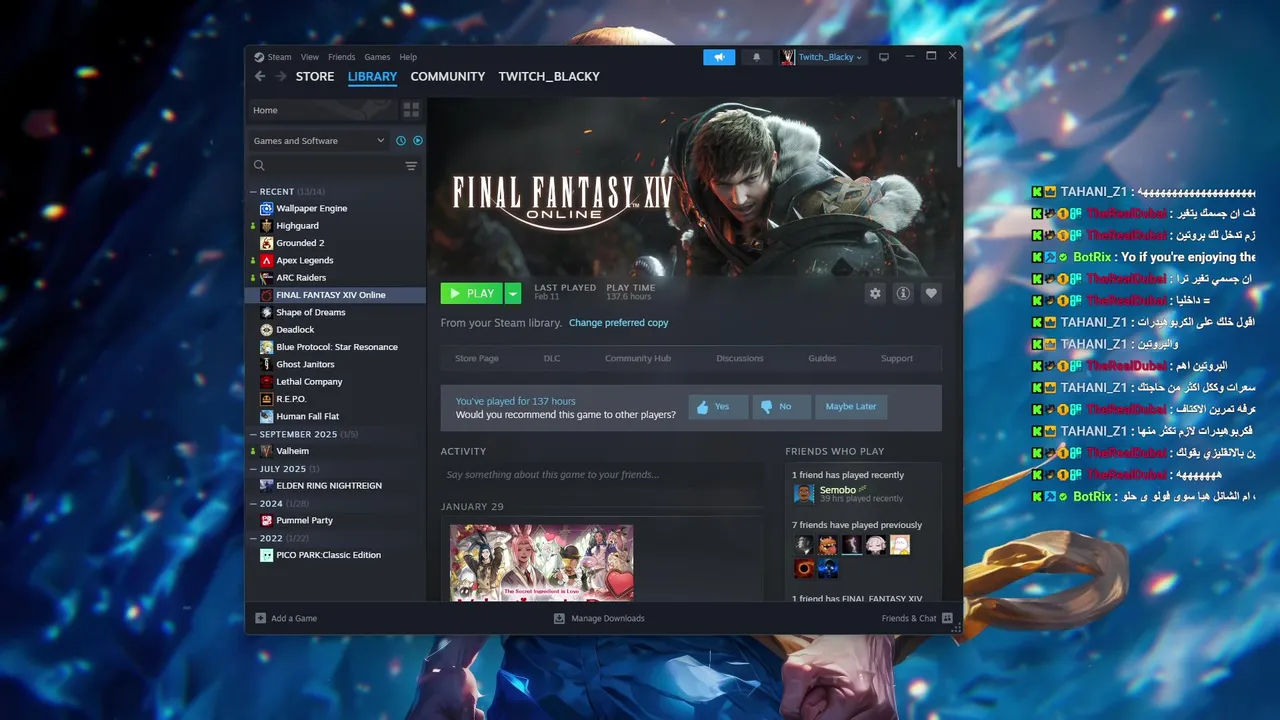The image size is (1280, 720).
Task: Go to the COMMUNITY tab
Action: [x=448, y=76]
